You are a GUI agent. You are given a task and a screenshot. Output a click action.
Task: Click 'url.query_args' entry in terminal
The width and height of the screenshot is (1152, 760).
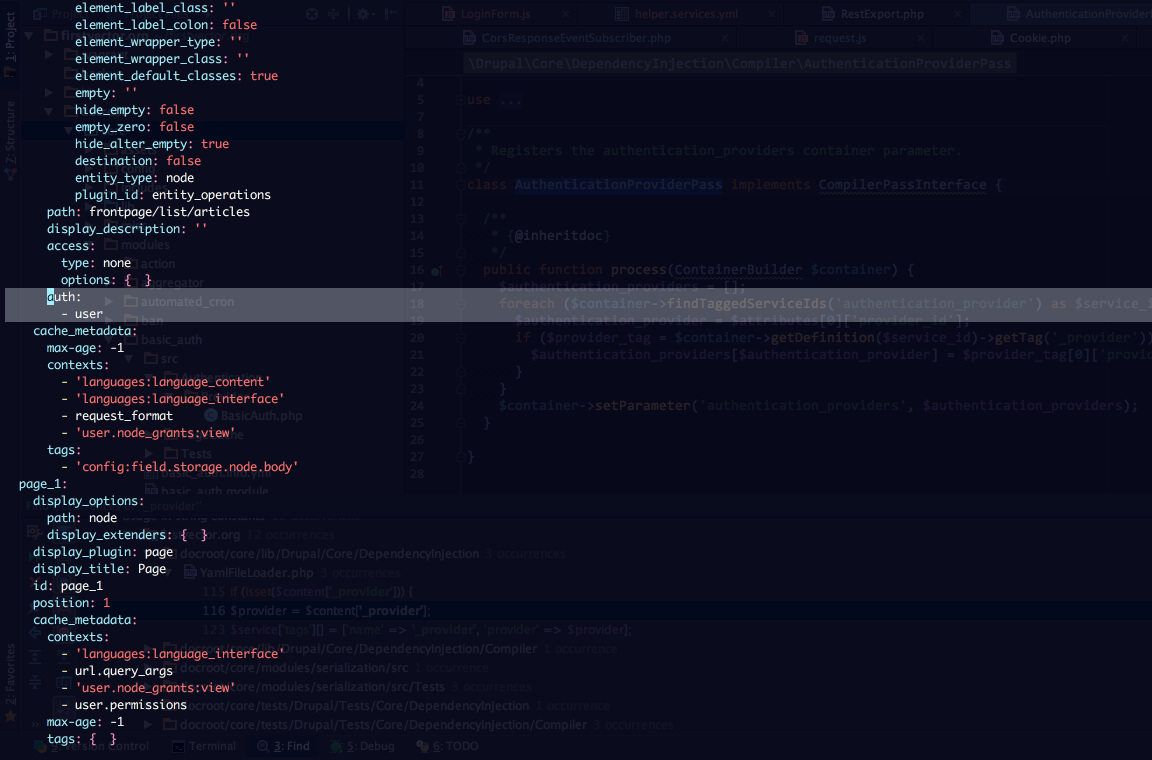(x=123, y=671)
